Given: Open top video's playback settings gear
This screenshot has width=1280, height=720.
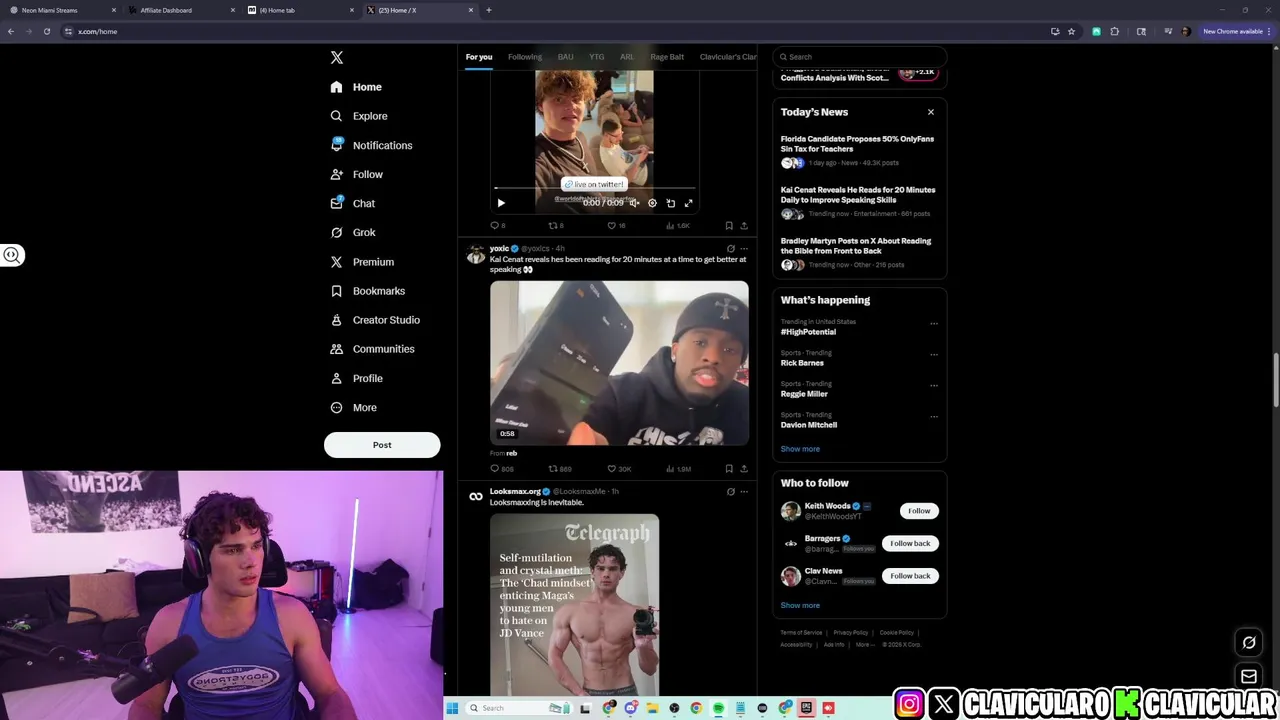Looking at the screenshot, I should click(x=652, y=203).
